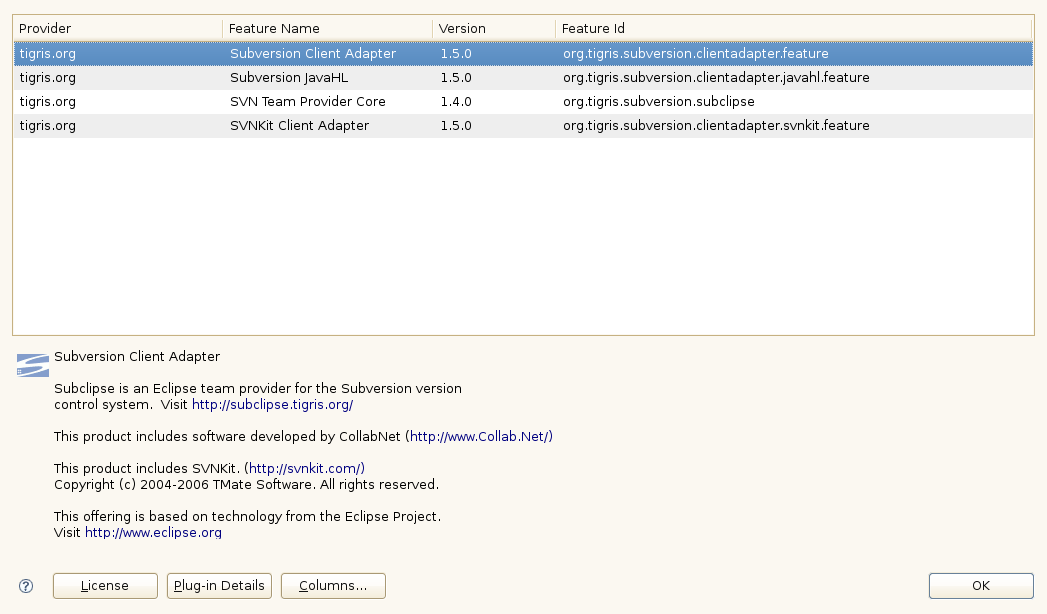Click the Subversion Client Adapter feature logo
1047x614 pixels.
pos(33,365)
